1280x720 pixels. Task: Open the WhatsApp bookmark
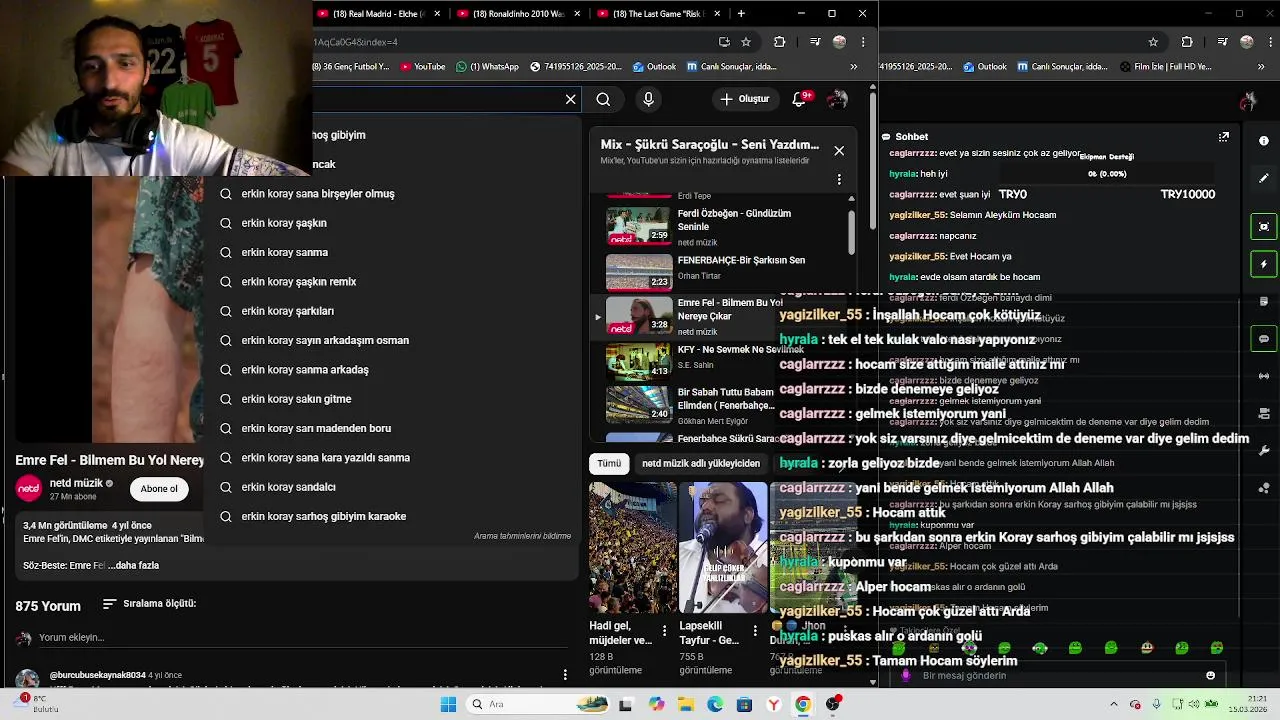click(487, 67)
